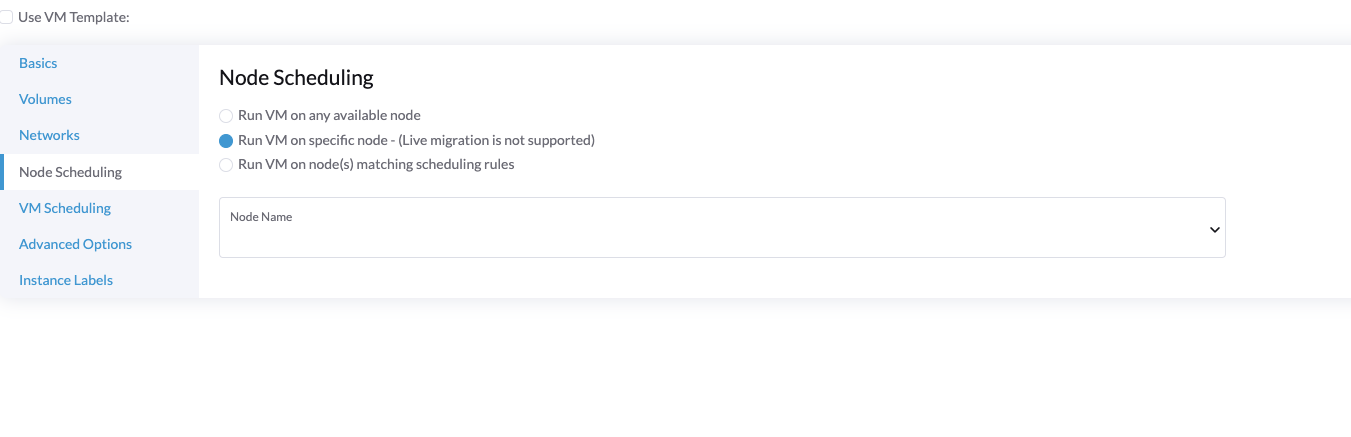Open the Basics tab
This screenshot has width=1351, height=437.
coord(38,63)
